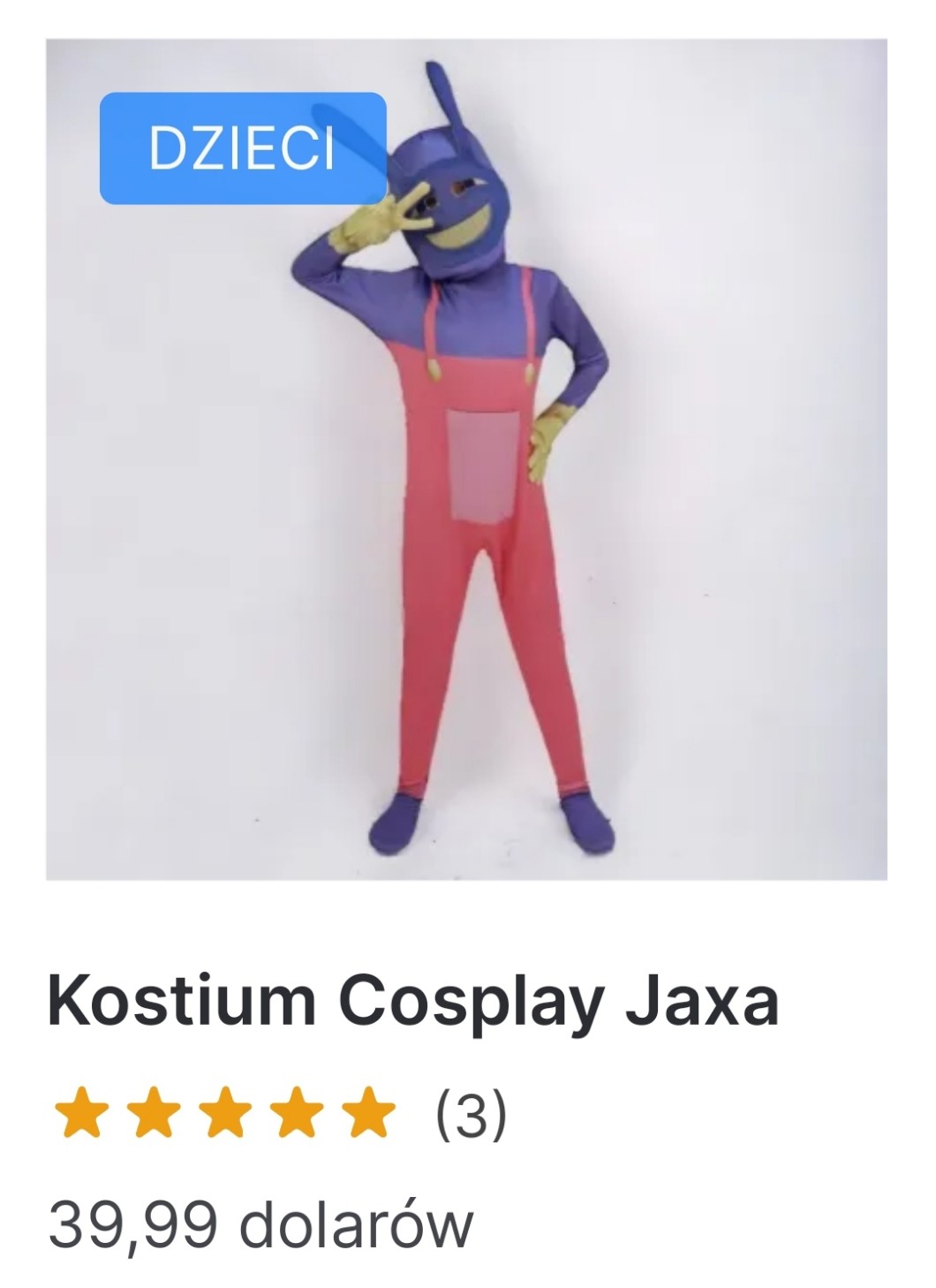Click the purple shoe on the left foot
This screenshot has height=1288, width=936.
[399, 820]
